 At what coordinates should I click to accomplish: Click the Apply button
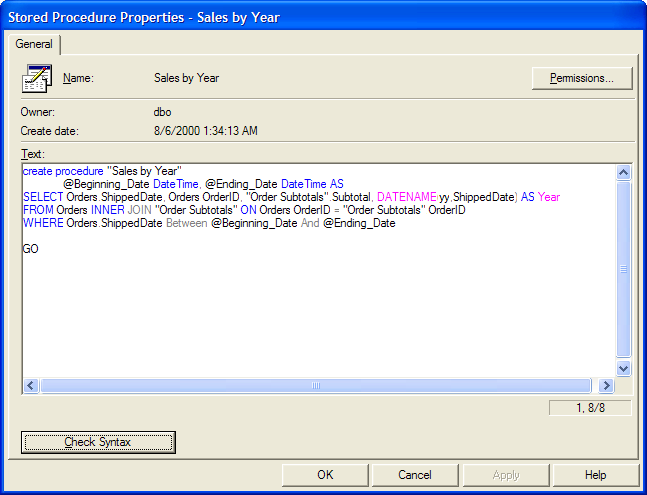(506, 475)
